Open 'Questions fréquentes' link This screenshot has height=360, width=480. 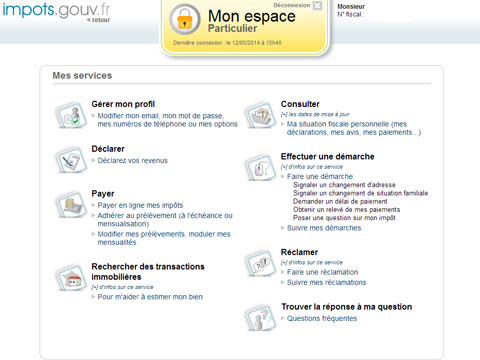[322, 319]
